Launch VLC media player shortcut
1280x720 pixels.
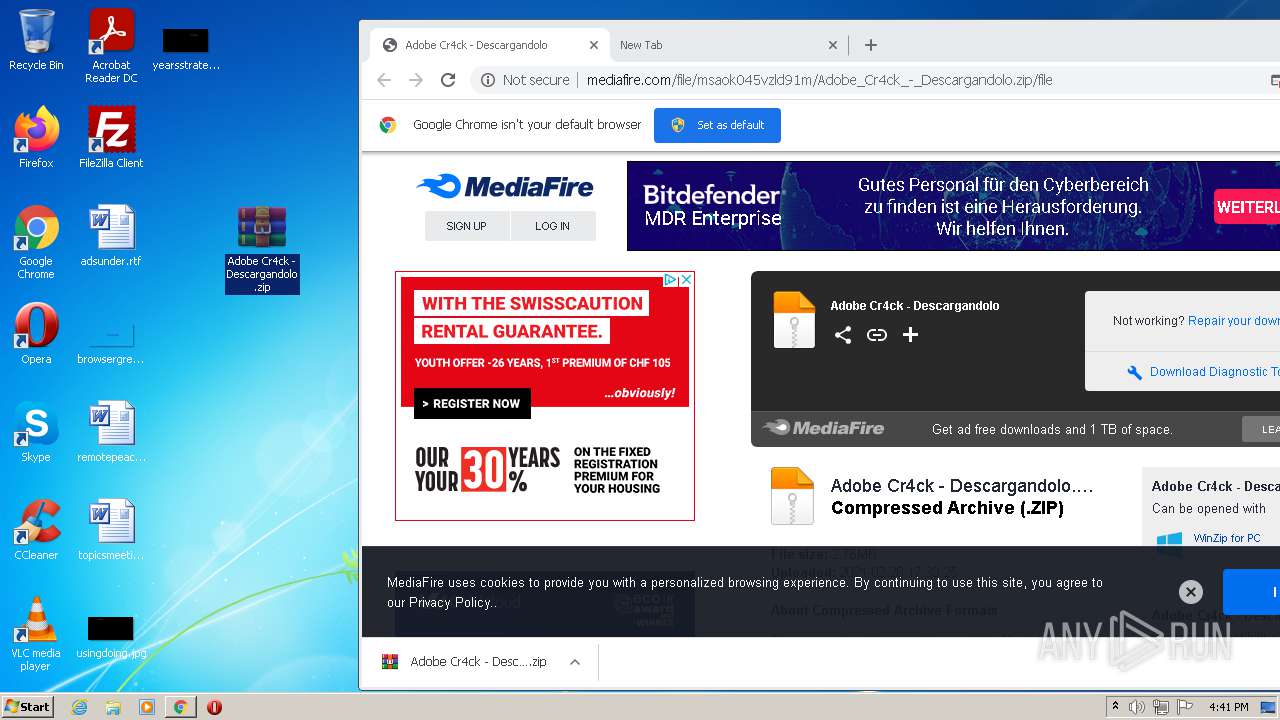(36, 634)
